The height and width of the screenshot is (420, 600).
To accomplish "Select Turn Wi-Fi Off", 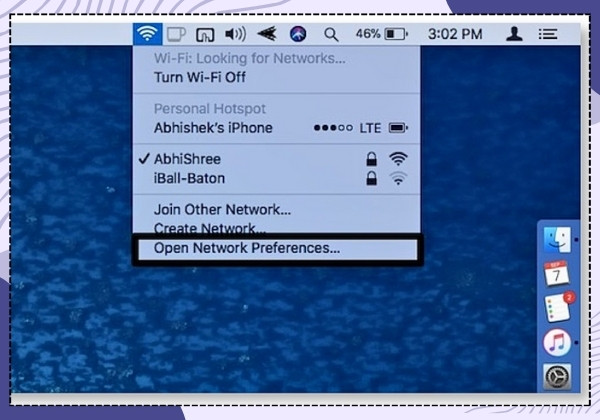I will 276,77.
